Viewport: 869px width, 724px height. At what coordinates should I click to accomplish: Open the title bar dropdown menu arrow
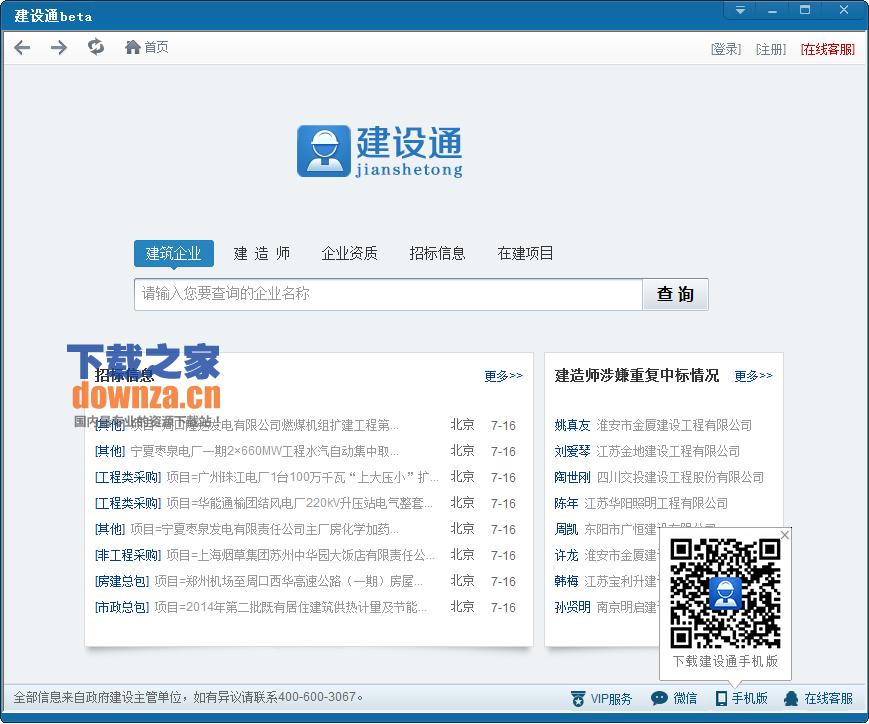tap(740, 10)
